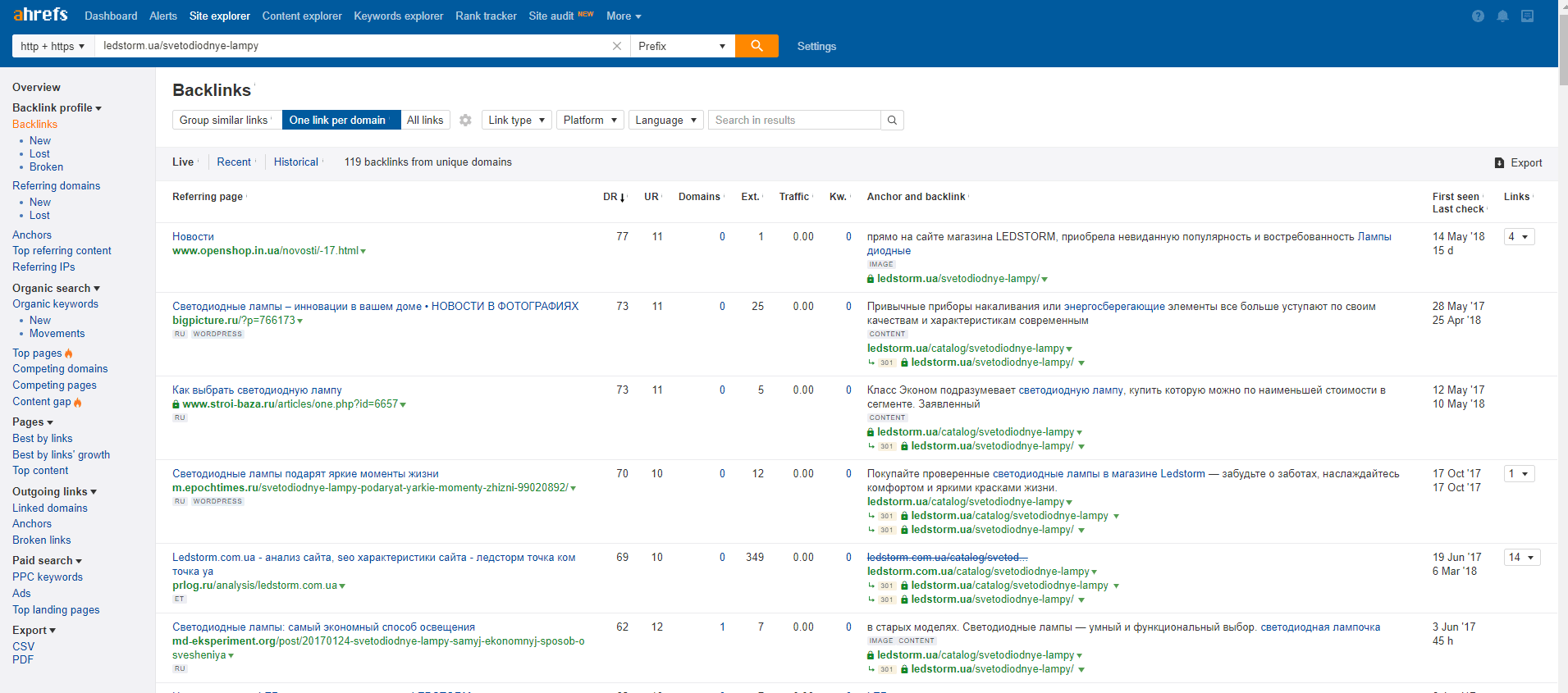Expand the Platform filter dropdown
This screenshot has height=693, width=1568.
coord(590,121)
